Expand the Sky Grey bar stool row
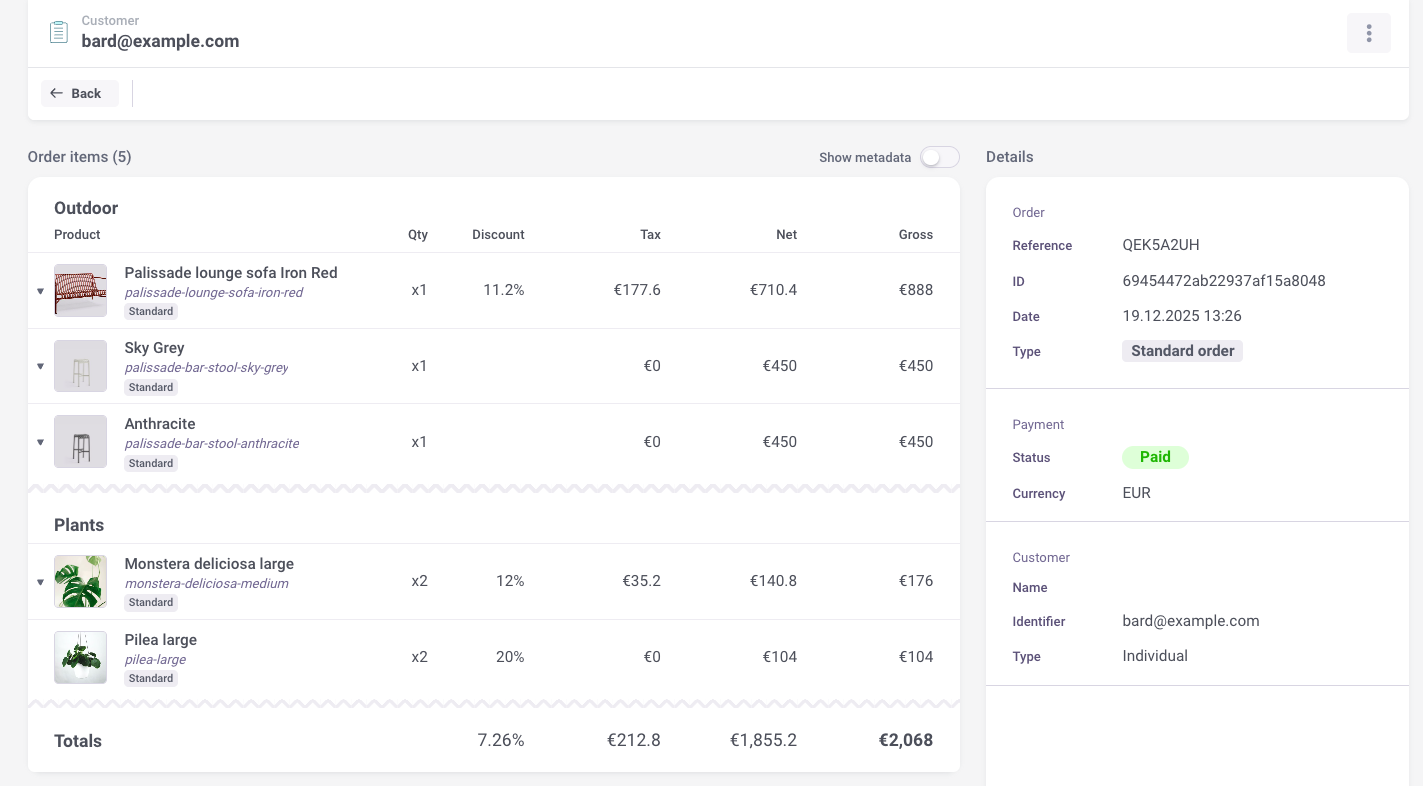The image size is (1423, 786). (x=40, y=366)
